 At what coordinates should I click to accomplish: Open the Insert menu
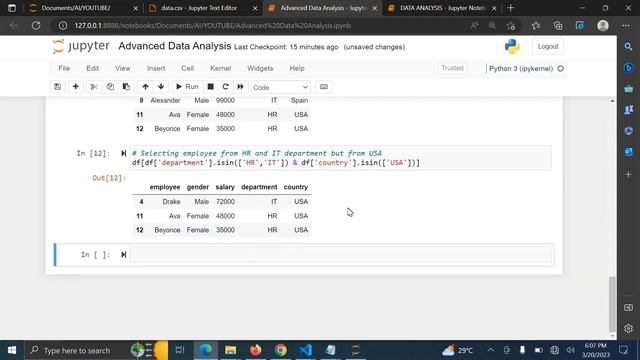point(156,68)
